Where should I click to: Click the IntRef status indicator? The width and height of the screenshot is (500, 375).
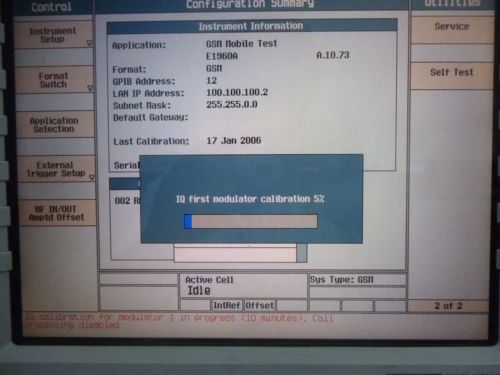point(227,305)
